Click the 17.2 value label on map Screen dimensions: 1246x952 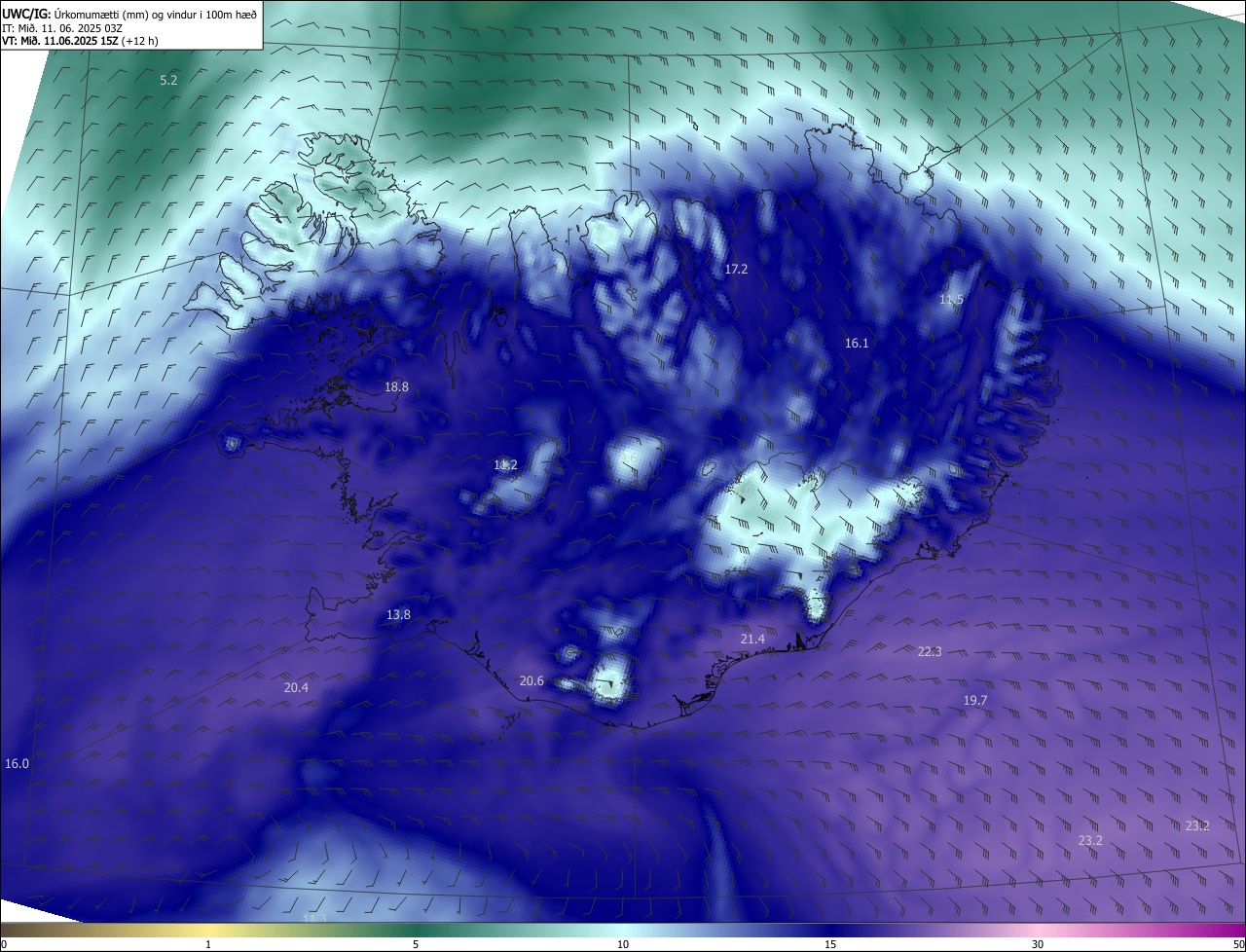point(737,269)
